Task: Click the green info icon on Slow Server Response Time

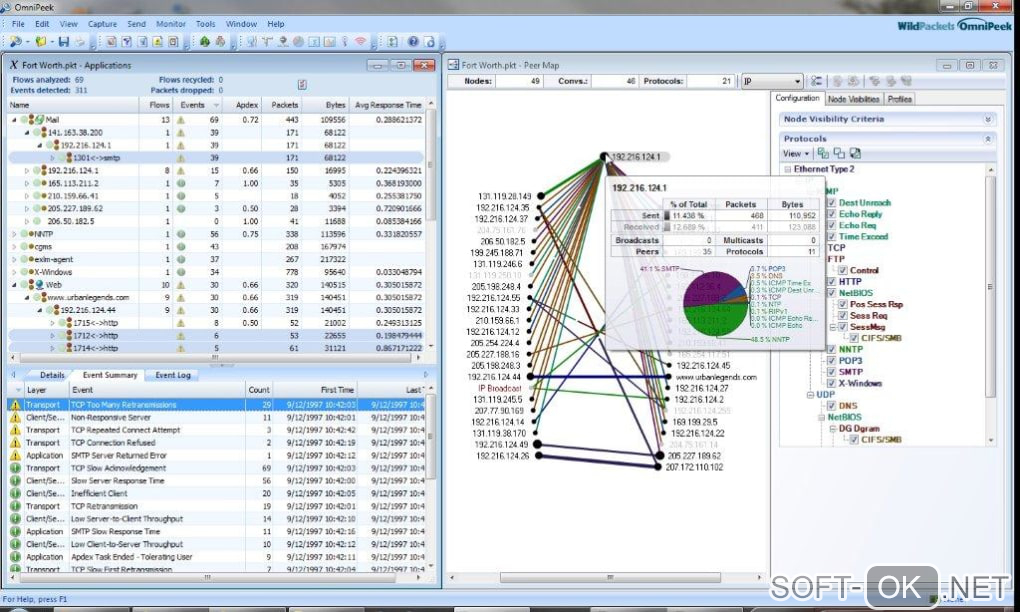Action: click(16, 481)
